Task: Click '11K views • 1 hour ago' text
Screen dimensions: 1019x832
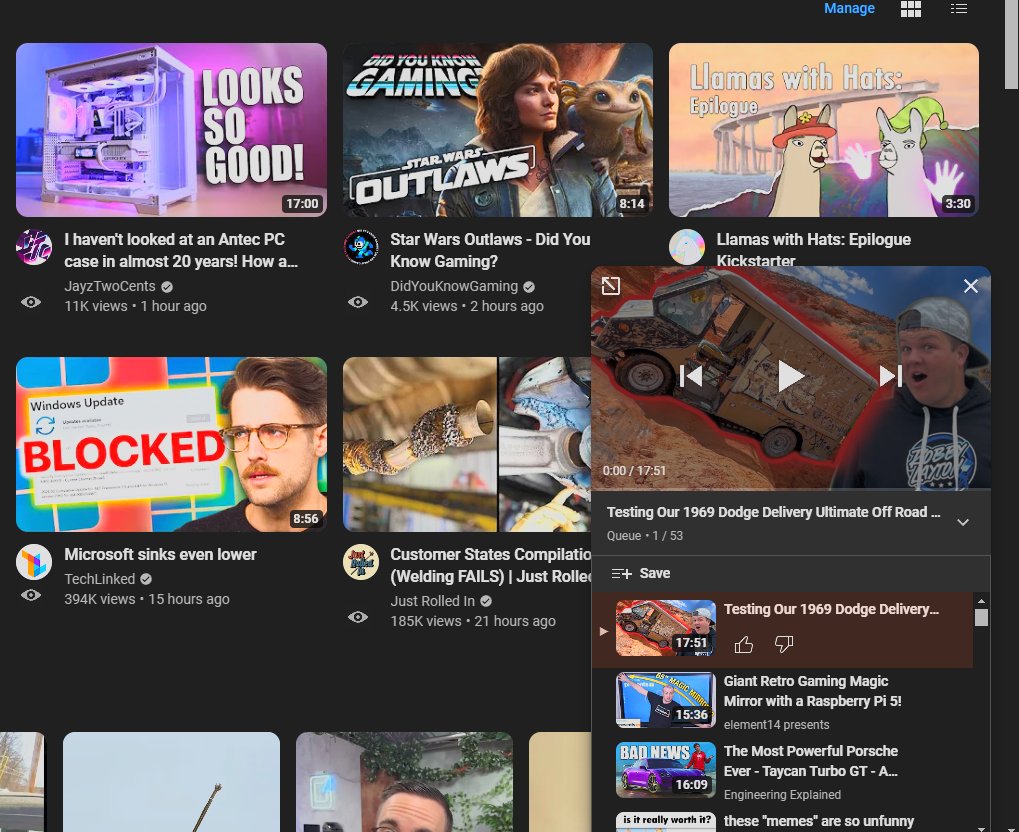Action: click(135, 306)
